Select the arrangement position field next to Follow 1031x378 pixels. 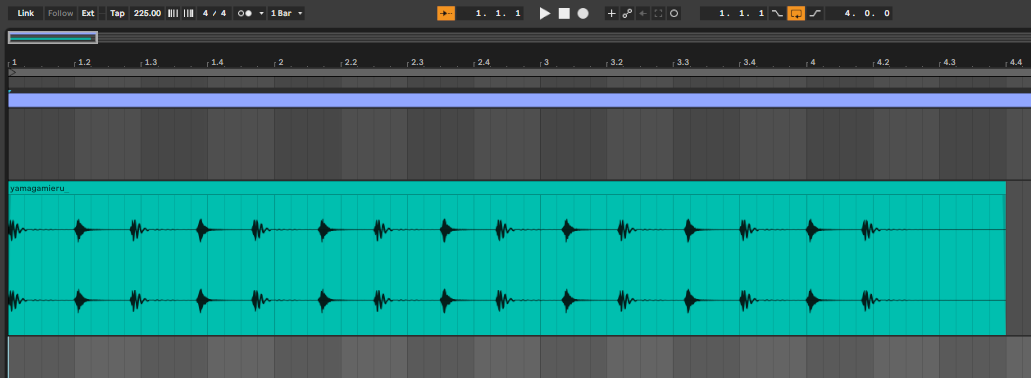tap(491, 13)
